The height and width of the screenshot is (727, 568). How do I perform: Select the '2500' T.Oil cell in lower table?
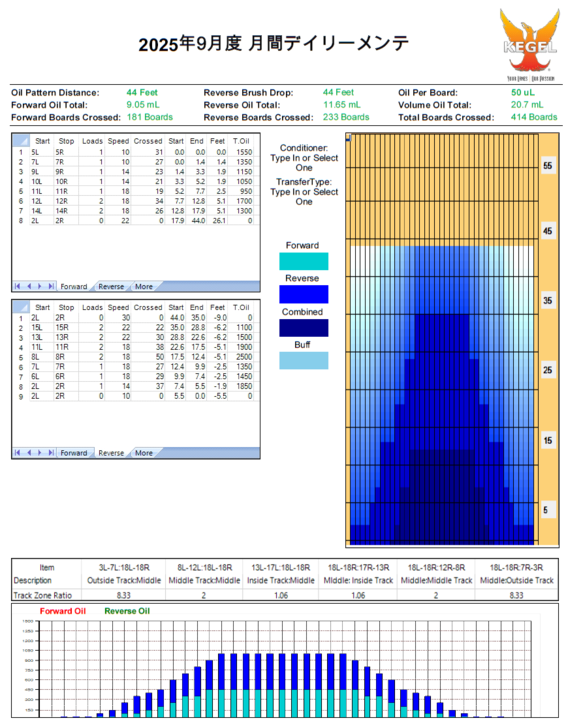point(242,357)
